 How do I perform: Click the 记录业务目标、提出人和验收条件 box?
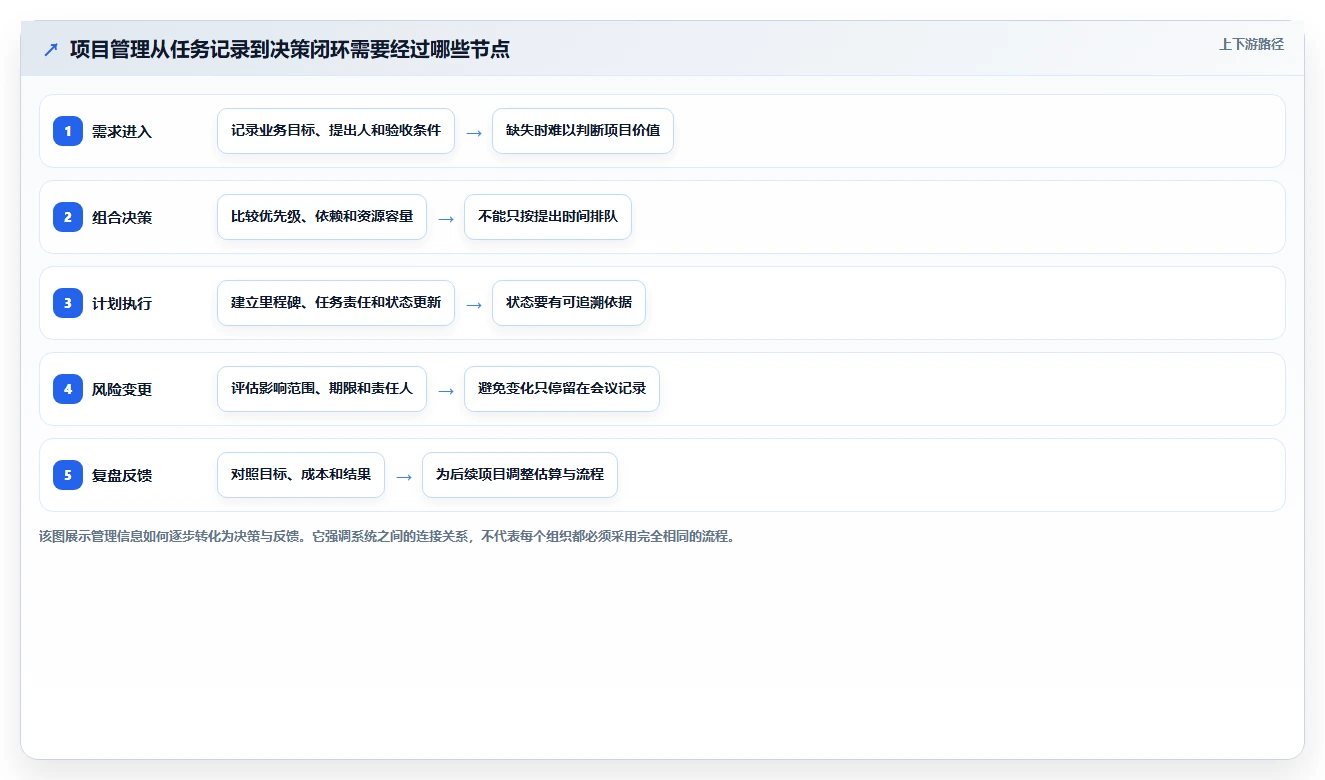click(336, 131)
